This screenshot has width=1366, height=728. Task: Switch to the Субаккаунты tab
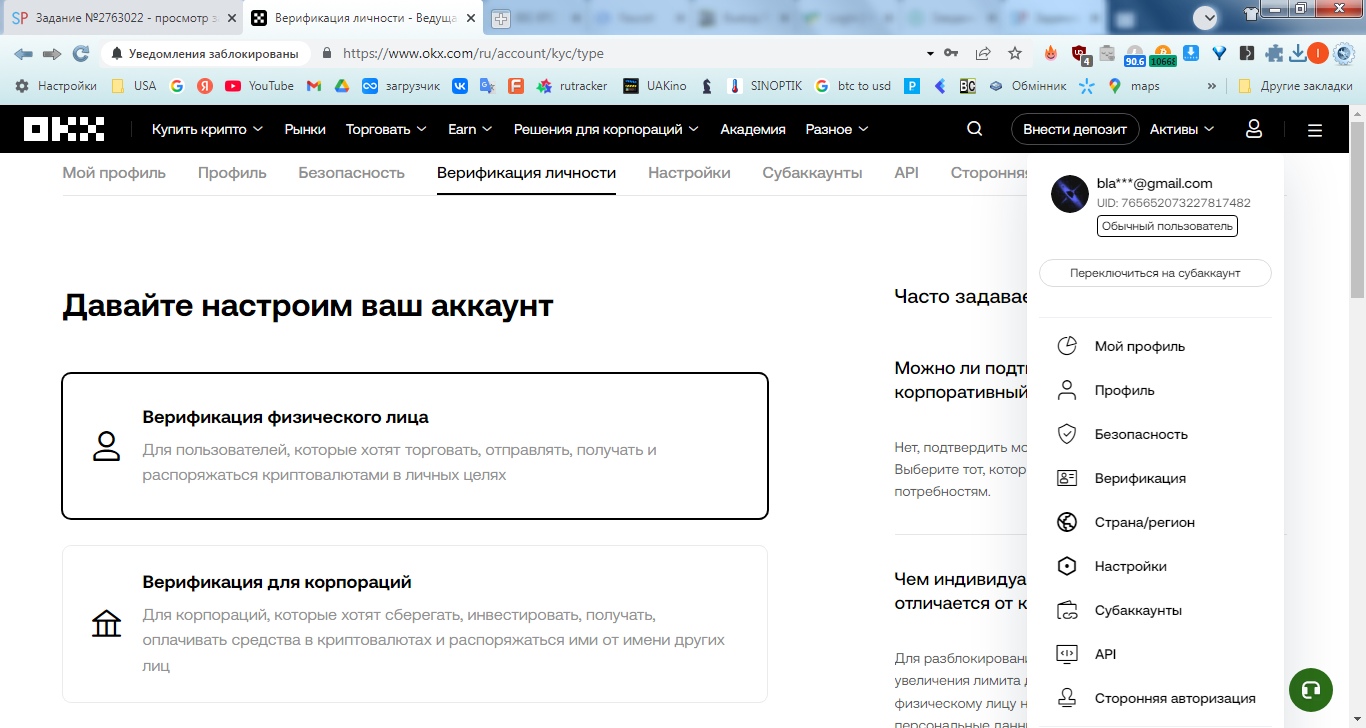click(812, 173)
